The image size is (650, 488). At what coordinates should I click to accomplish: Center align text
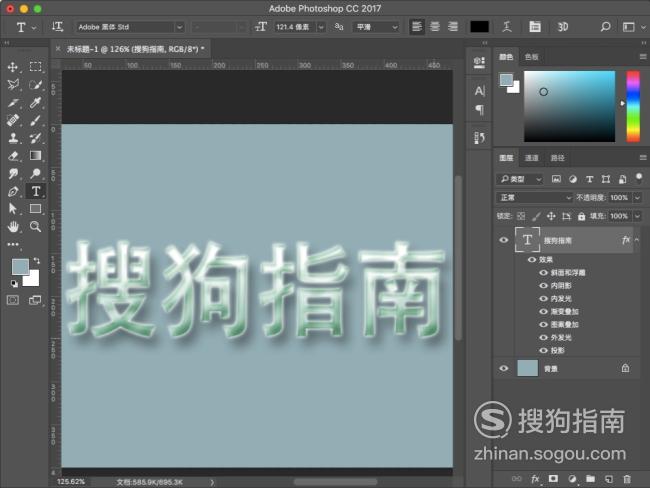[x=435, y=27]
